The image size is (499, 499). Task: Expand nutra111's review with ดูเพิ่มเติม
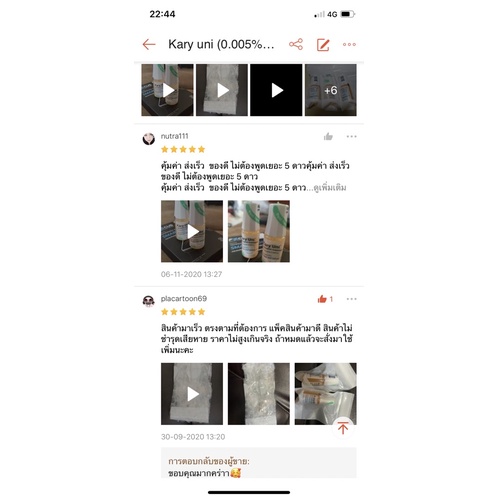pos(330,188)
